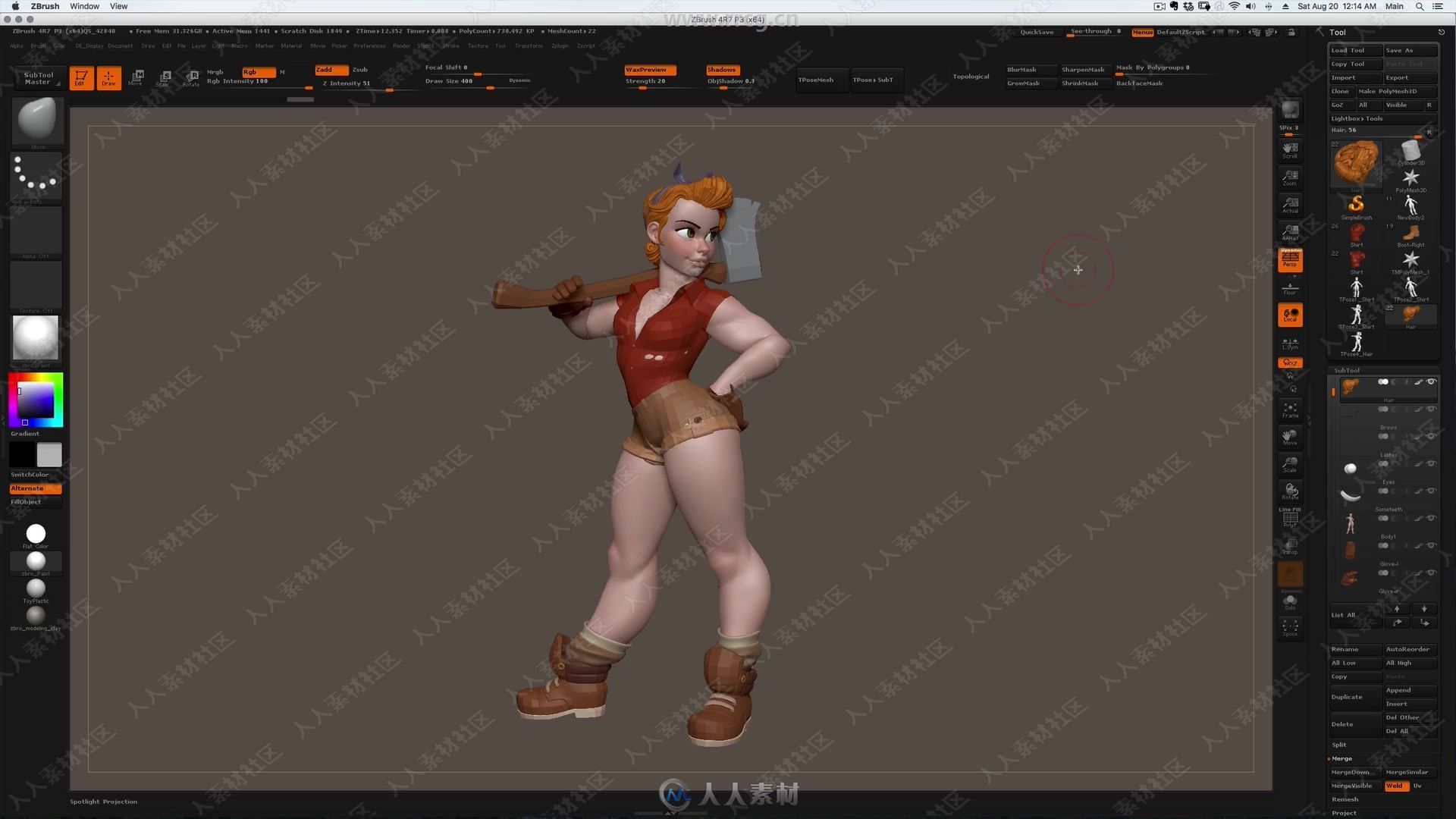This screenshot has width=1456, height=819.
Task: Activate the Edit mode button
Action: 81,78
